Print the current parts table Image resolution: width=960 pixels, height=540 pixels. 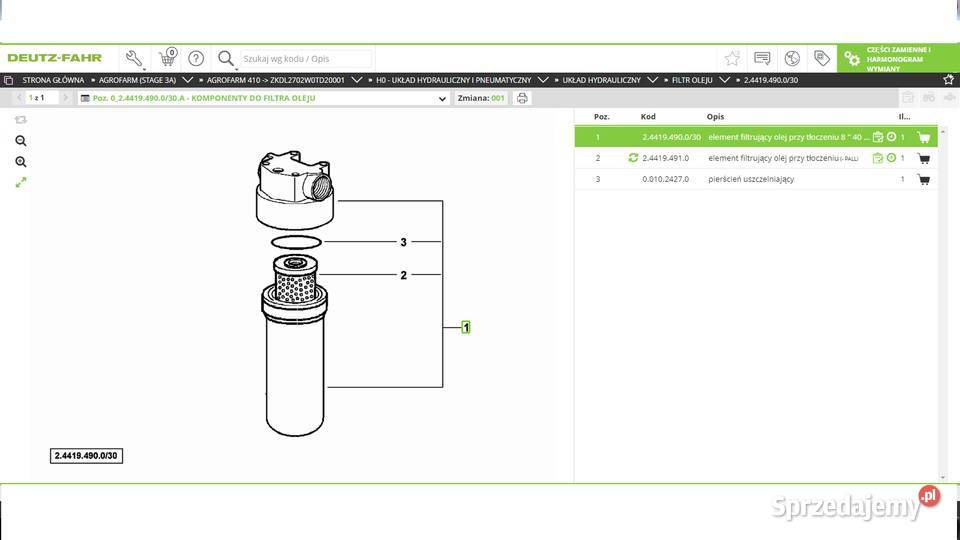(522, 98)
